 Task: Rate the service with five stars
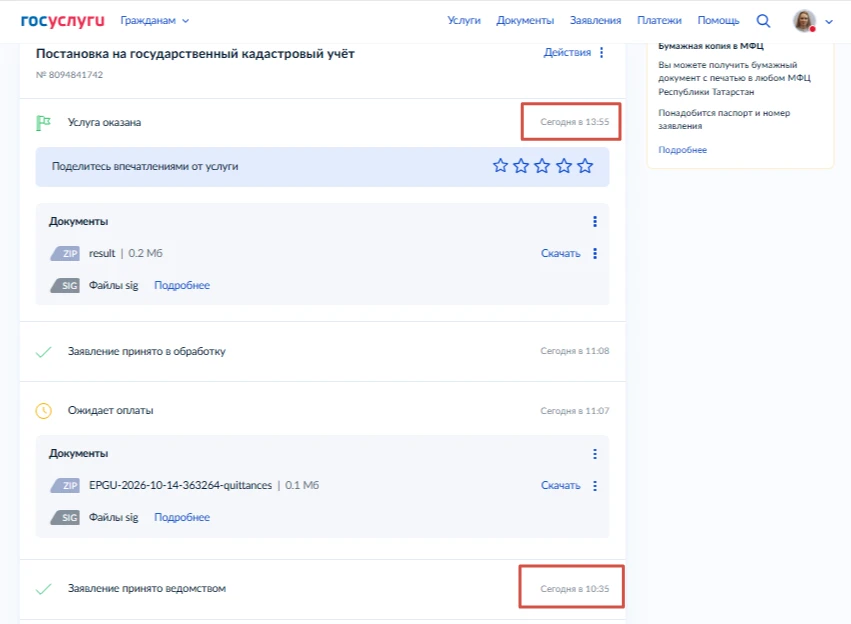[585, 165]
